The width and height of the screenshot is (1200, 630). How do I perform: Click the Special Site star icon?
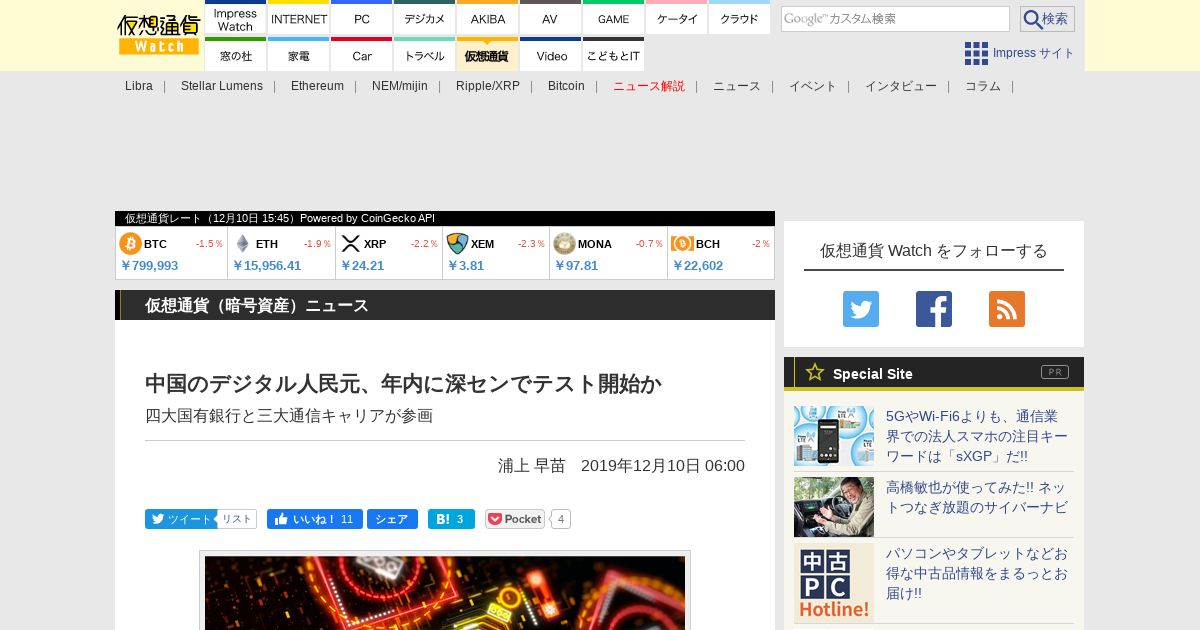tap(815, 373)
